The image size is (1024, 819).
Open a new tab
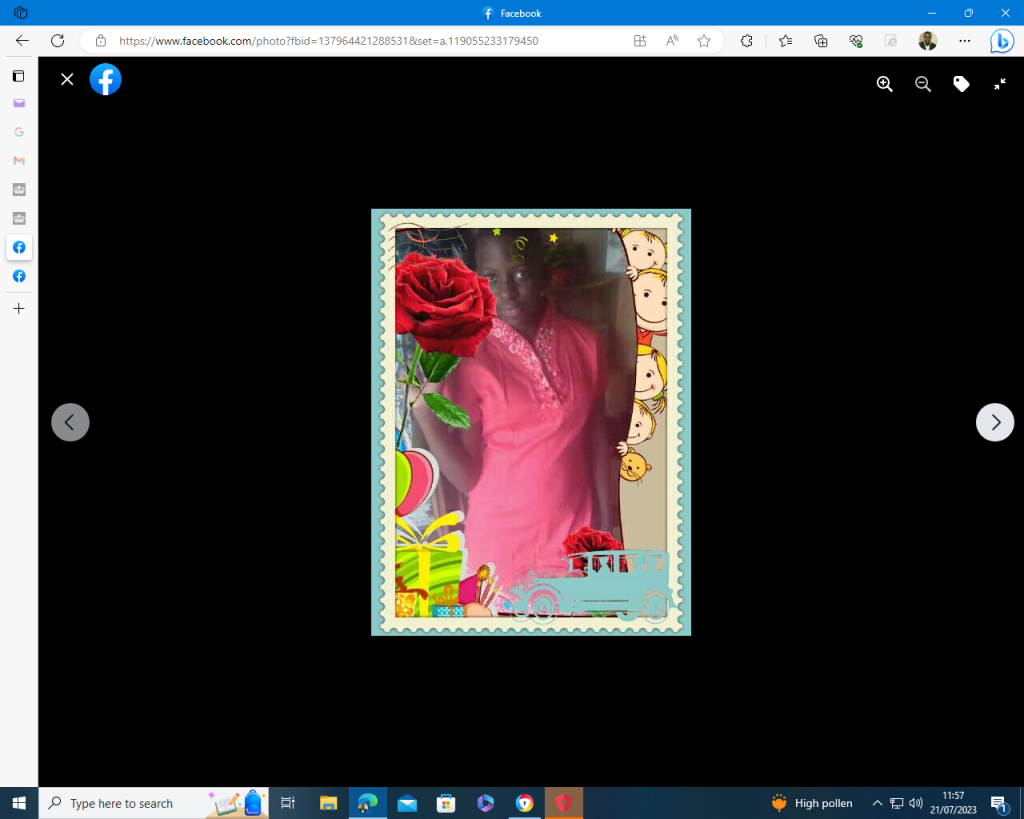(x=19, y=309)
